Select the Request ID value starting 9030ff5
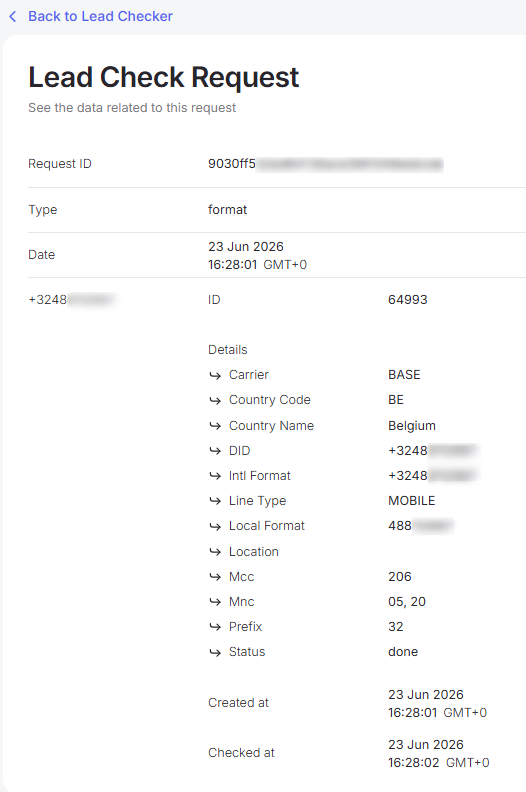Image resolution: width=526 pixels, height=792 pixels. [325, 164]
